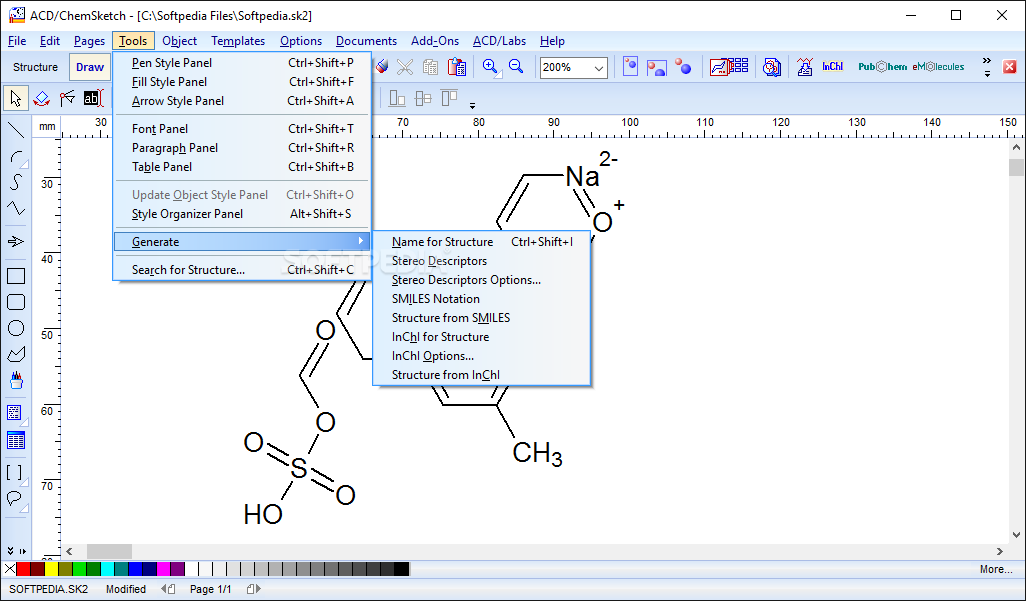This screenshot has height=601, width=1026.
Task: Open the Templates menu
Action: (x=238, y=41)
